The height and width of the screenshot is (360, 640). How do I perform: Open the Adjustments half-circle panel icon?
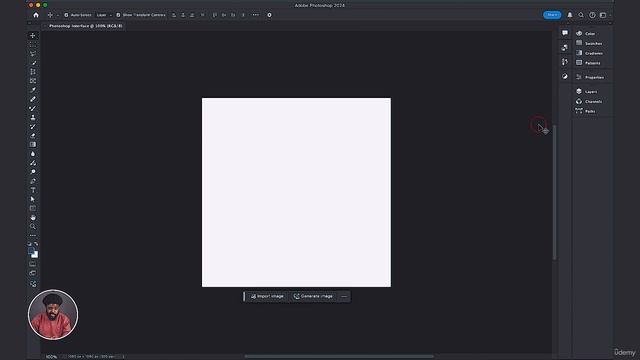coord(565,76)
